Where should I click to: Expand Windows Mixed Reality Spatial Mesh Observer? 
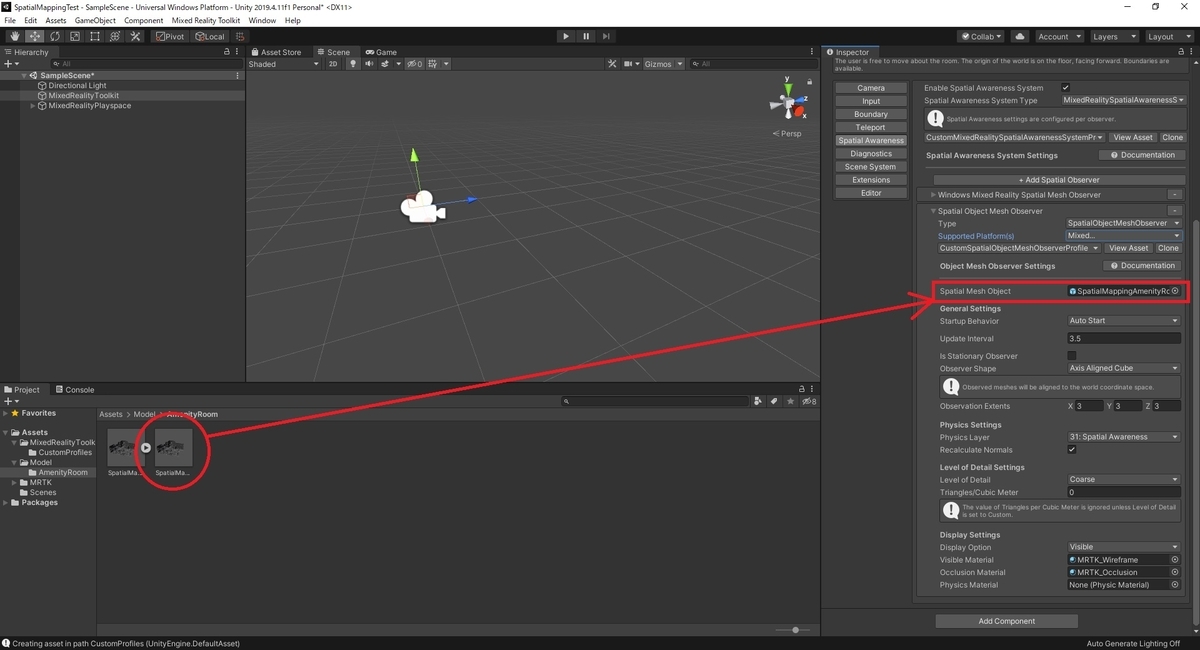point(933,195)
